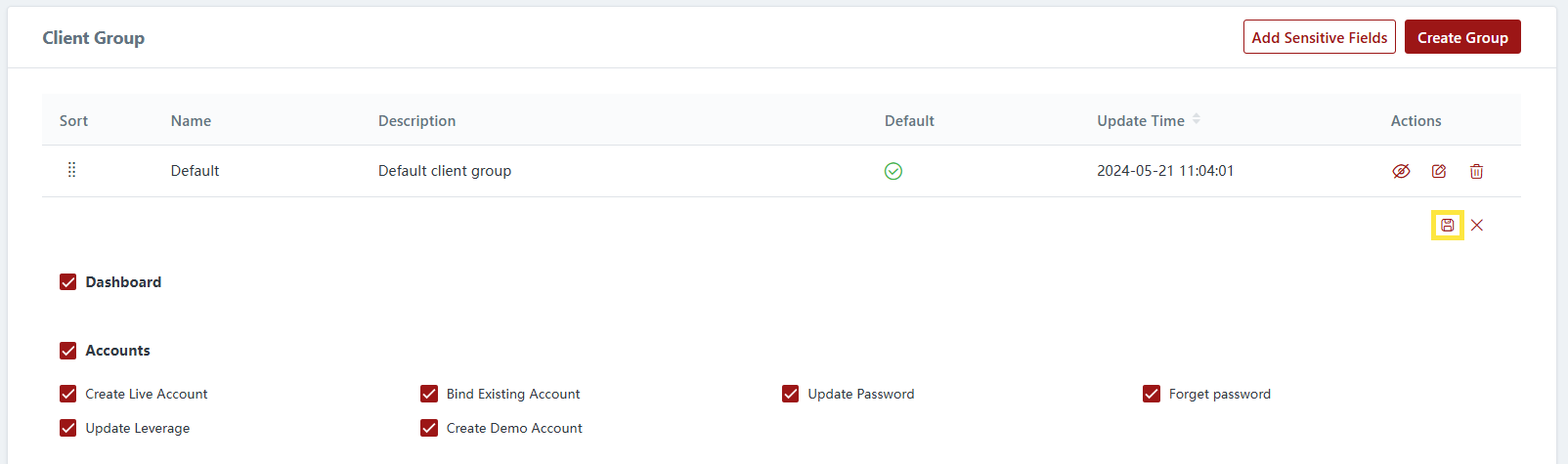
Task: Click the red cancel X icon
Action: pyautogui.click(x=1477, y=226)
